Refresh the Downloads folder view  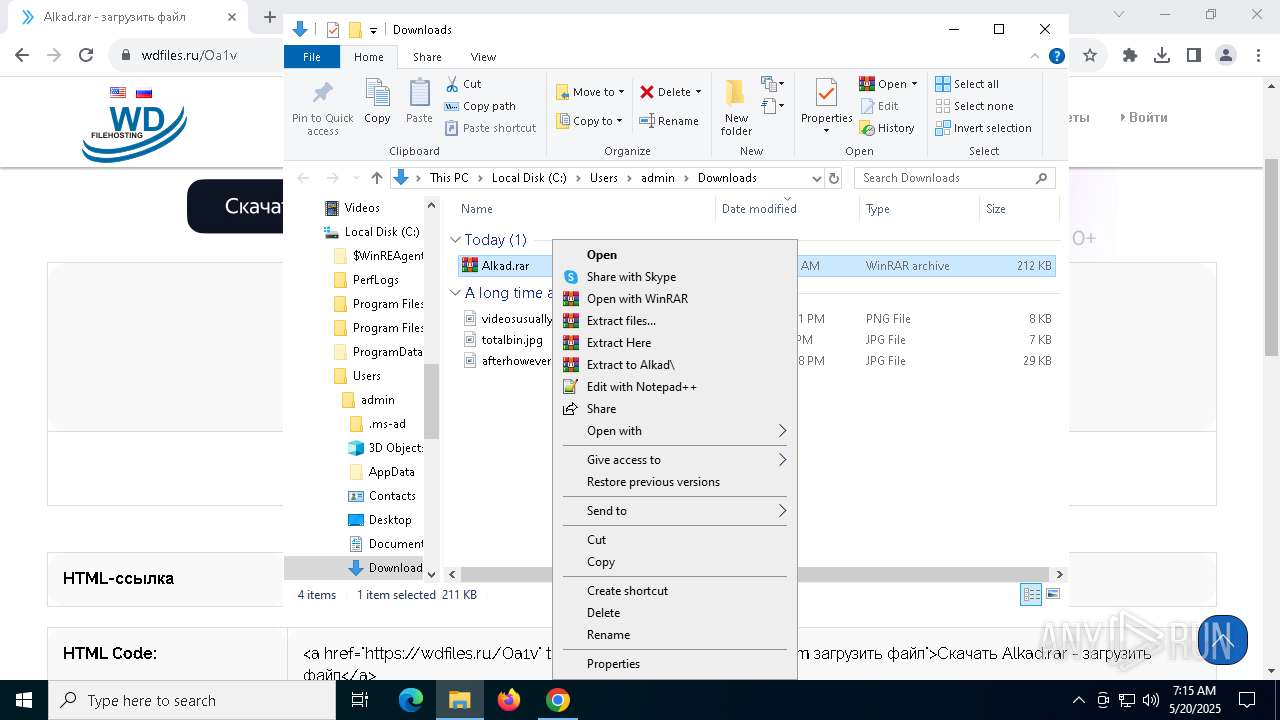(836, 178)
